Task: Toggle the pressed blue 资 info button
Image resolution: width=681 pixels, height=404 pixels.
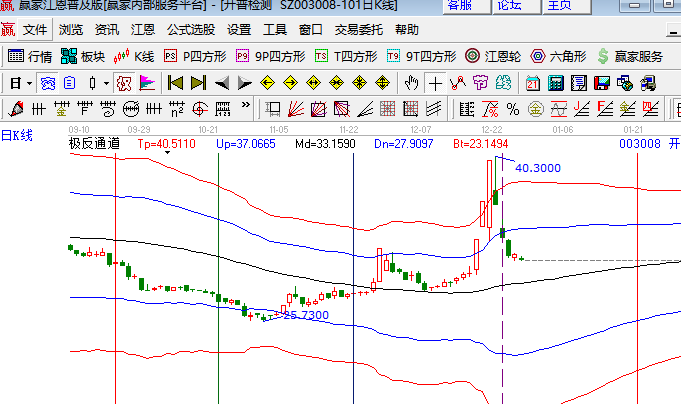Action: click(x=47, y=83)
